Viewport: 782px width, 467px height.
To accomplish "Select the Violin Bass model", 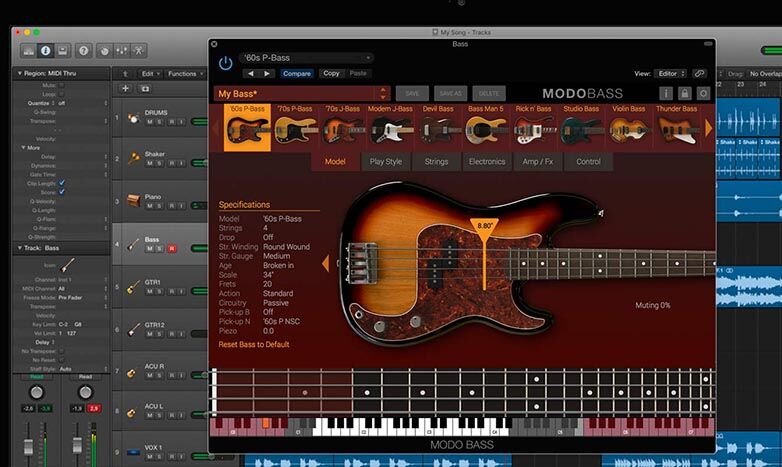I will [629, 128].
